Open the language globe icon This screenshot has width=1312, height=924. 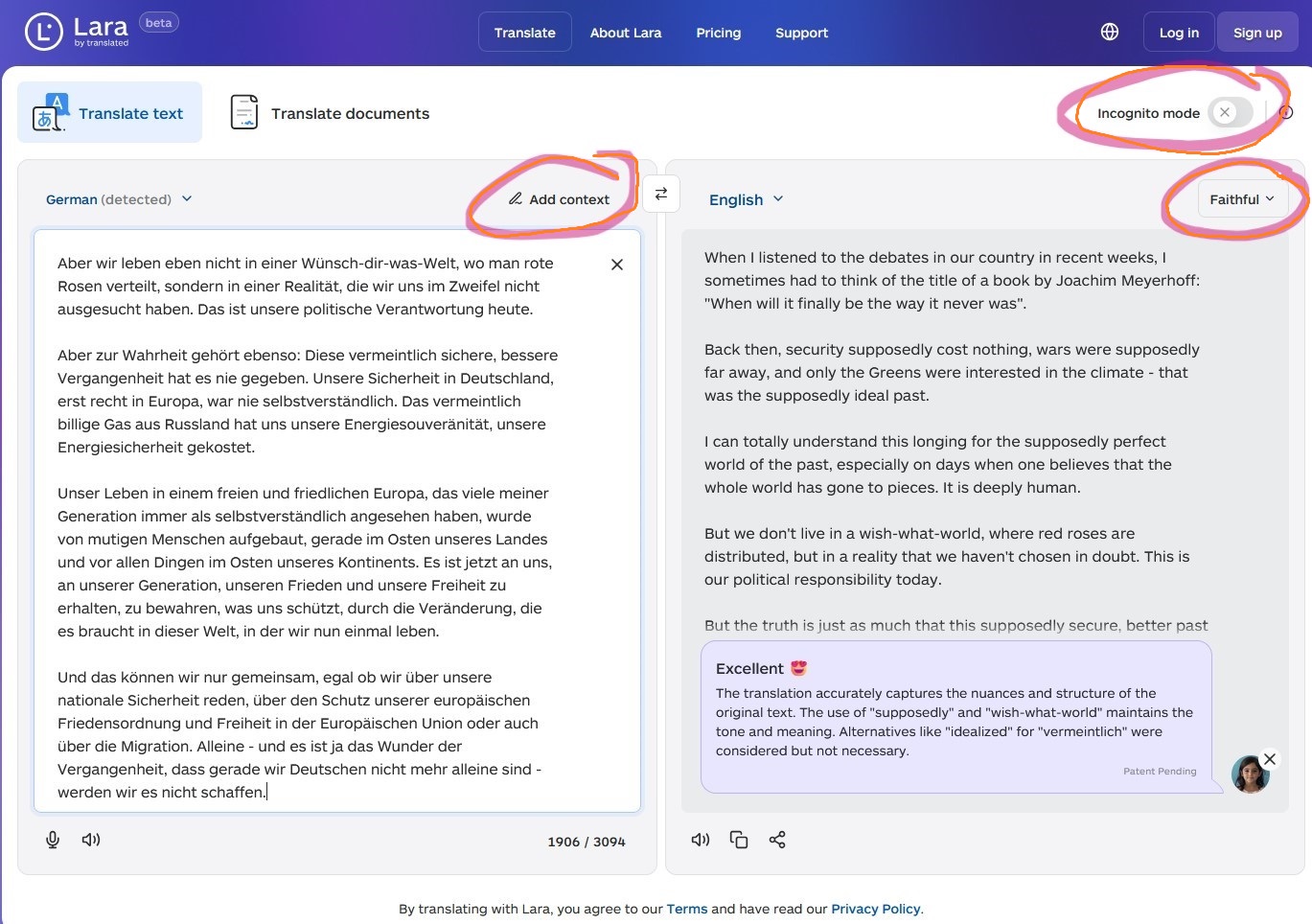[x=1110, y=32]
